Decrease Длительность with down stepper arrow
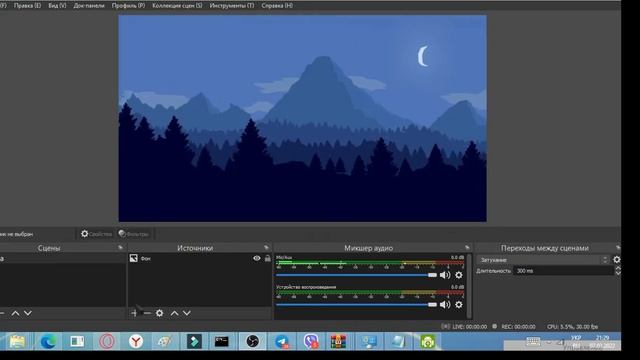This screenshot has height=360, width=640. [x=618, y=273]
